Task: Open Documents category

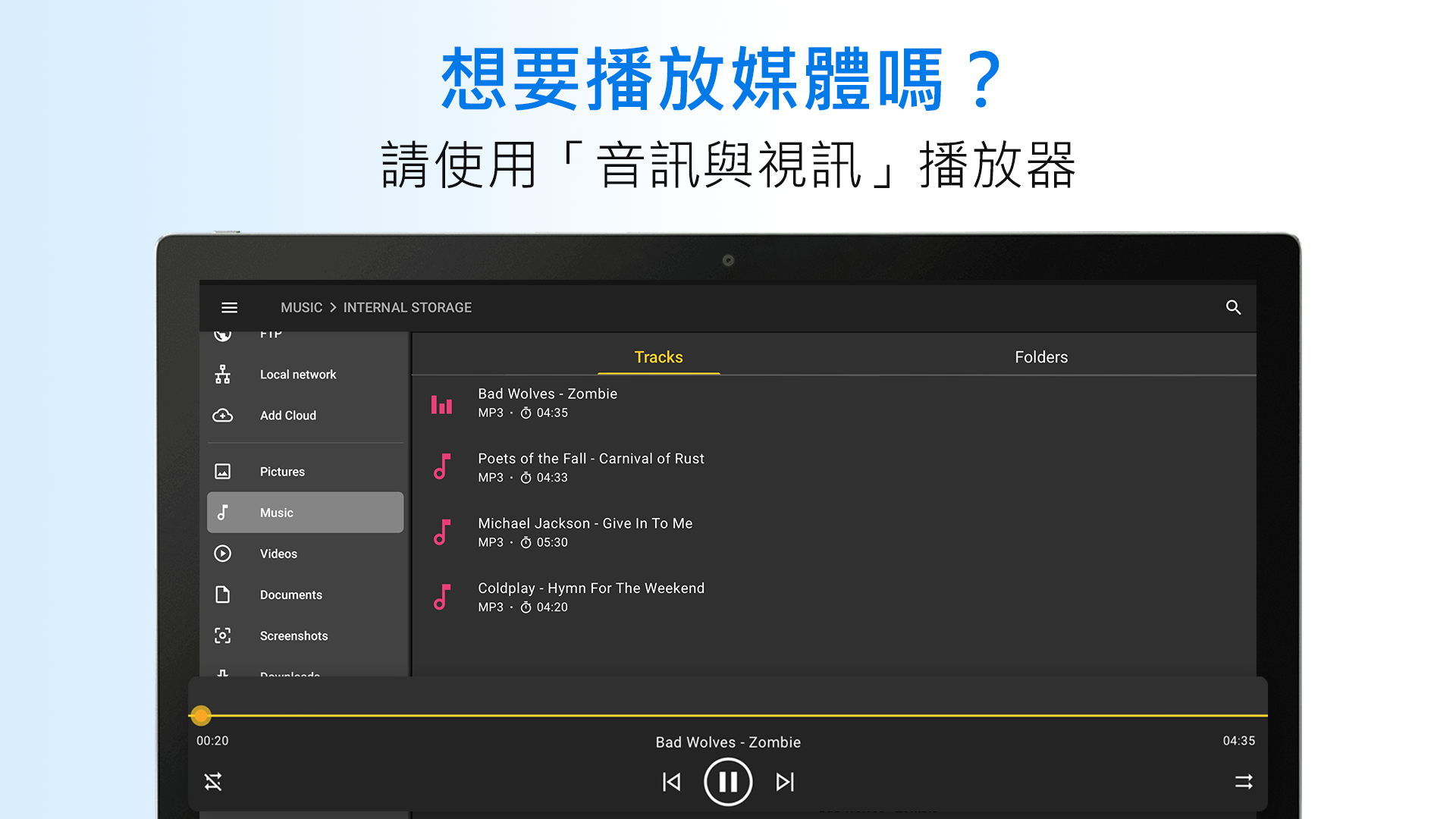Action: [305, 595]
